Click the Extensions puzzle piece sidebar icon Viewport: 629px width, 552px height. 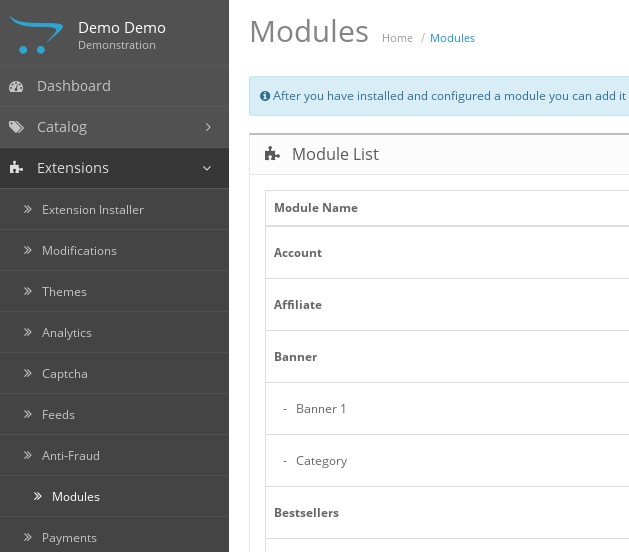point(16,168)
